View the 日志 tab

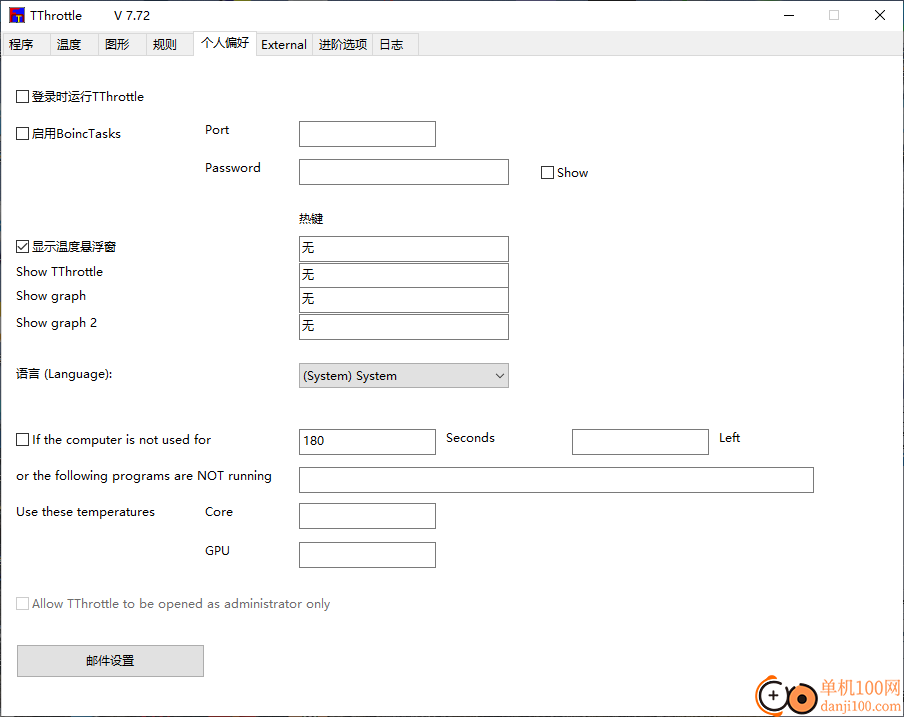(x=395, y=44)
